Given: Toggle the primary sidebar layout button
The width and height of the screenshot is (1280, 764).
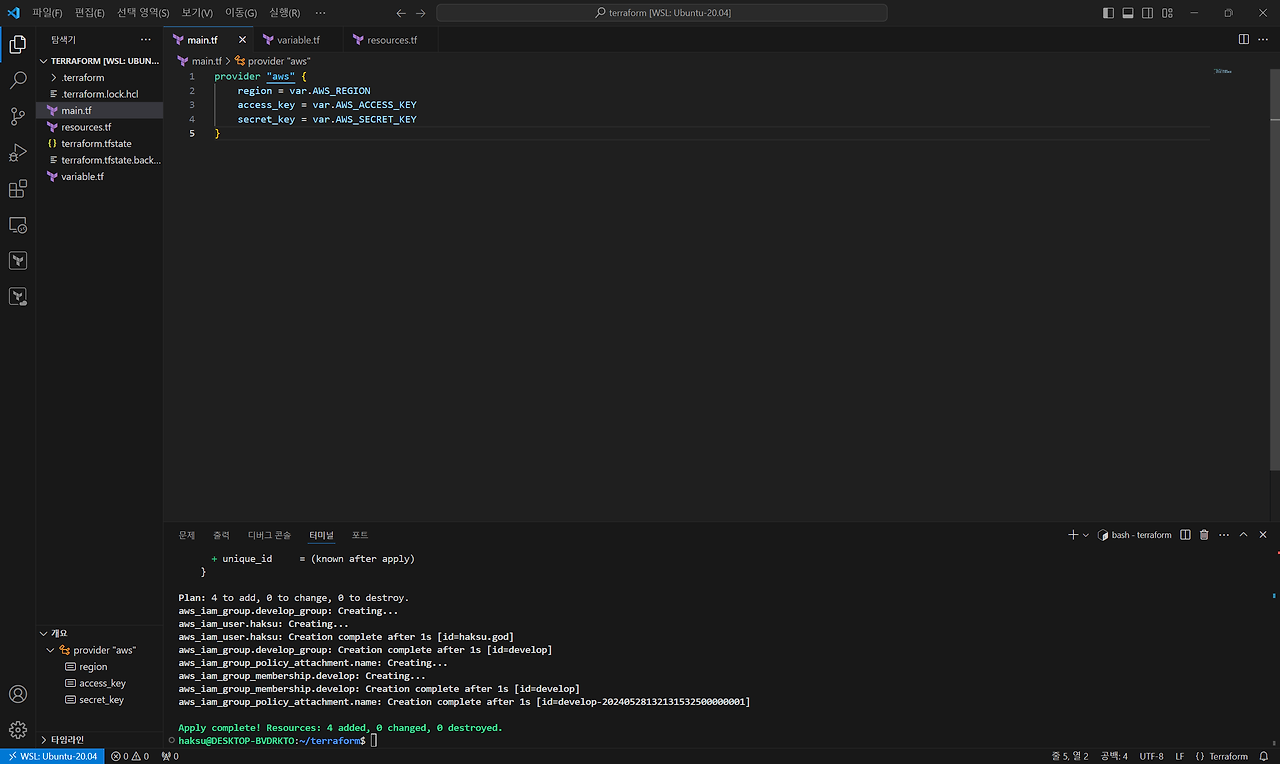Looking at the screenshot, I should (x=1108, y=13).
